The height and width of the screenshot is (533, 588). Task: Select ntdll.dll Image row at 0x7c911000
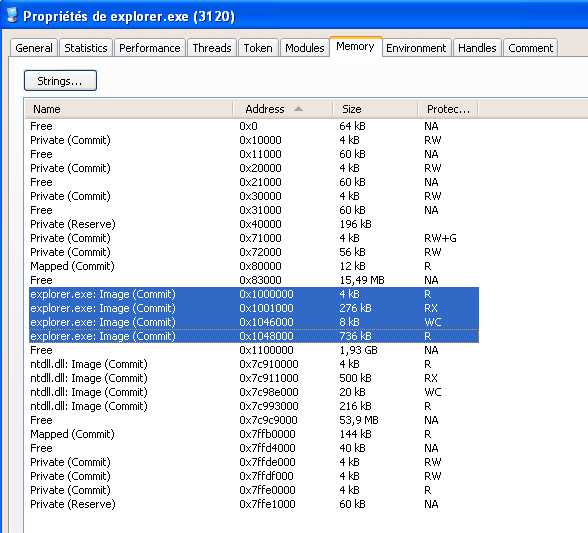pos(254,378)
